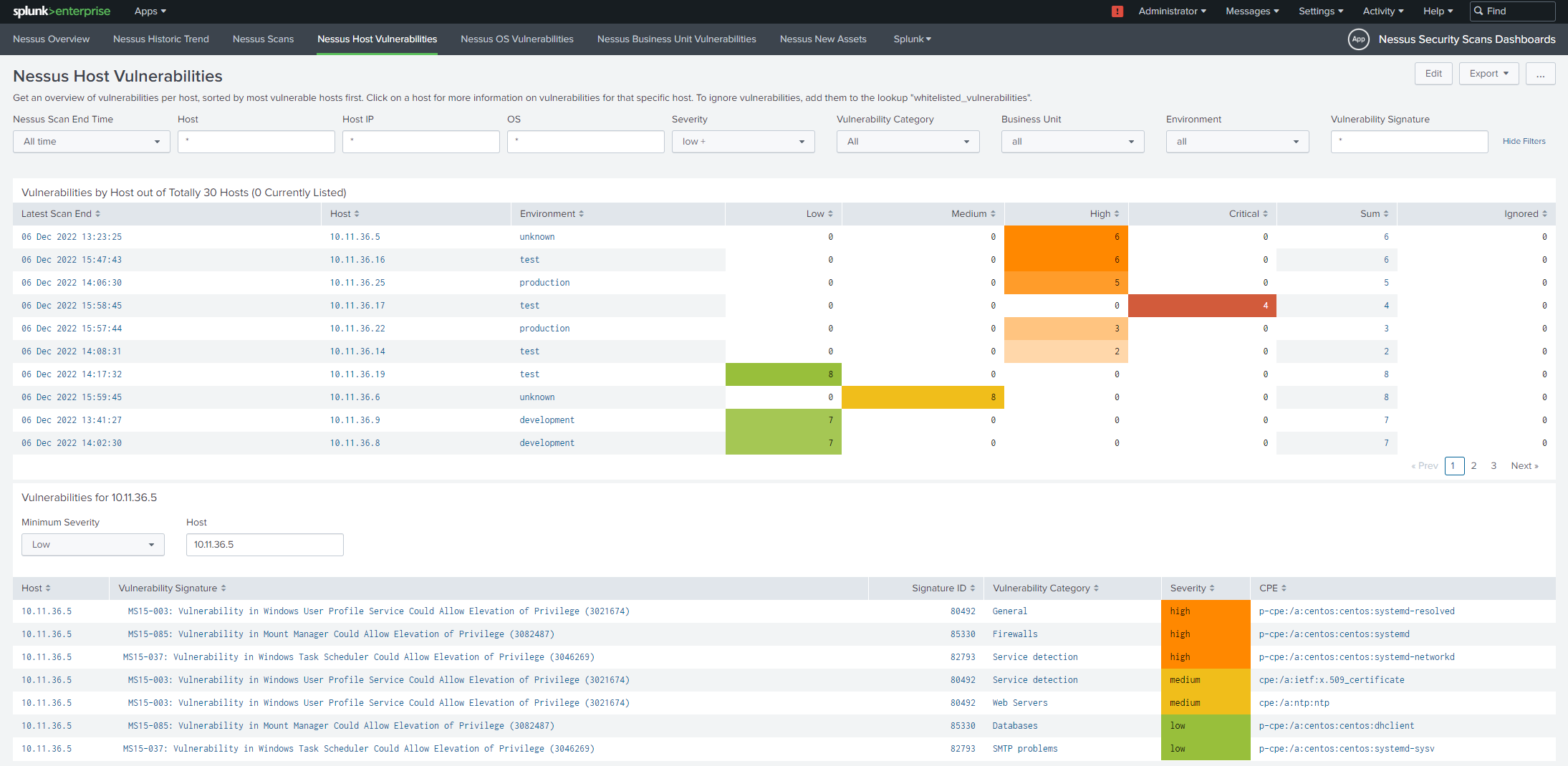Screen dimensions: 1568x766
Task: Sort by Latest Scan End column
Action: tap(61, 214)
